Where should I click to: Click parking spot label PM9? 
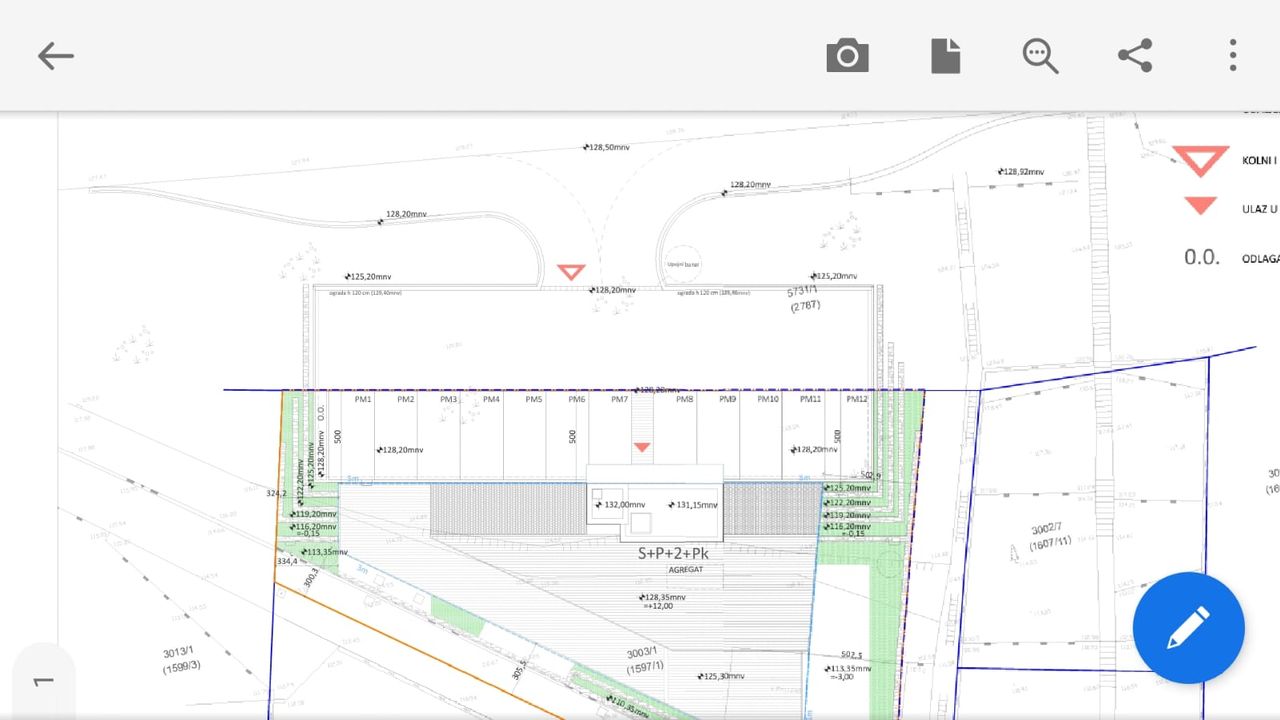pyautogui.click(x=727, y=399)
